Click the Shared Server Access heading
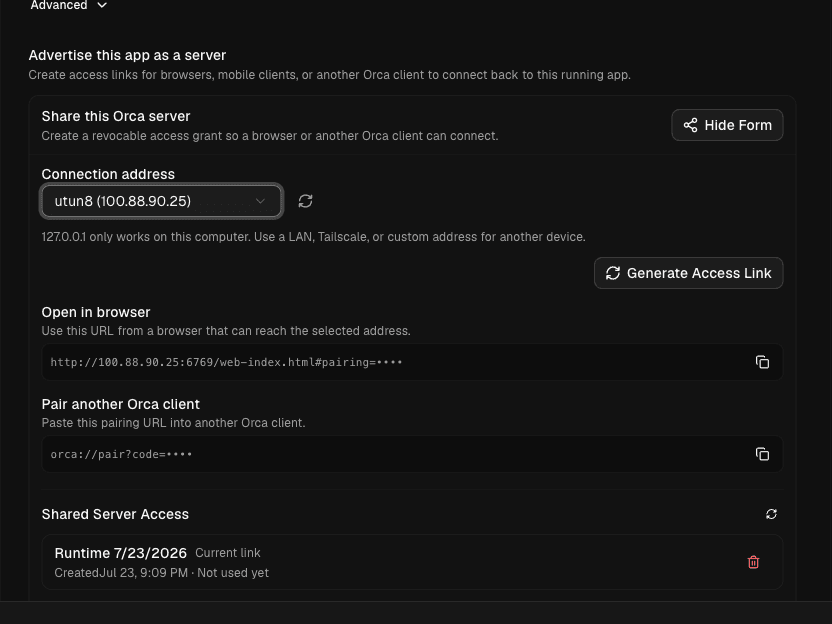 click(115, 514)
